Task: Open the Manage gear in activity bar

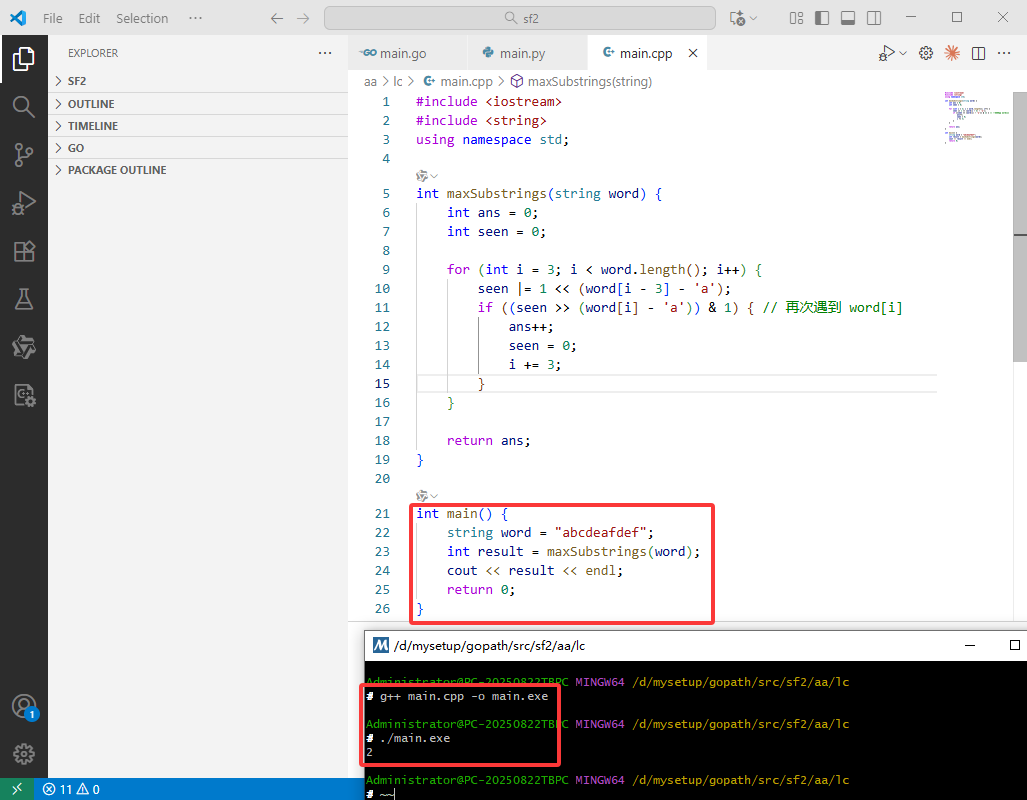Action: point(24,754)
